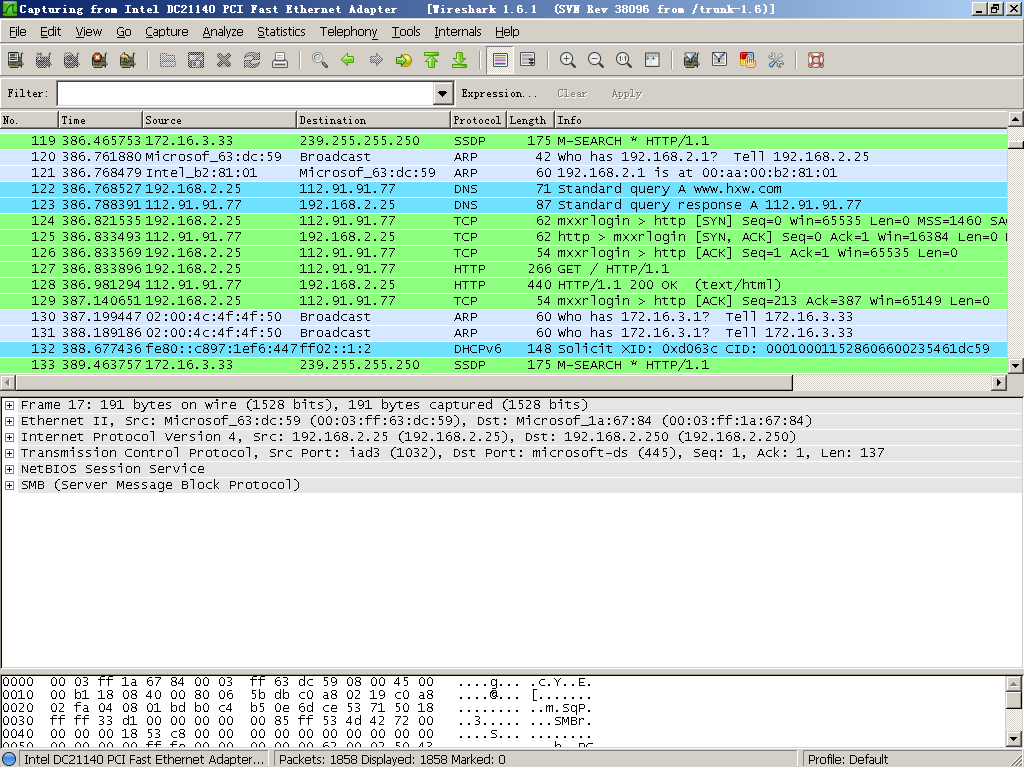Click the Apply filter button

pyautogui.click(x=626, y=93)
